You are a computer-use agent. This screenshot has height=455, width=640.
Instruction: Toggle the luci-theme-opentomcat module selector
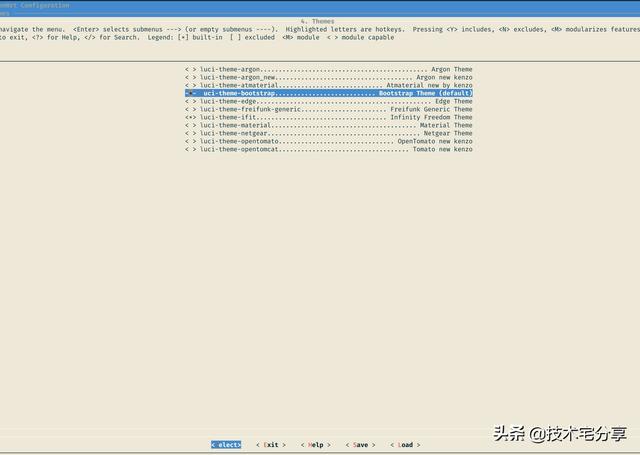tap(191, 149)
